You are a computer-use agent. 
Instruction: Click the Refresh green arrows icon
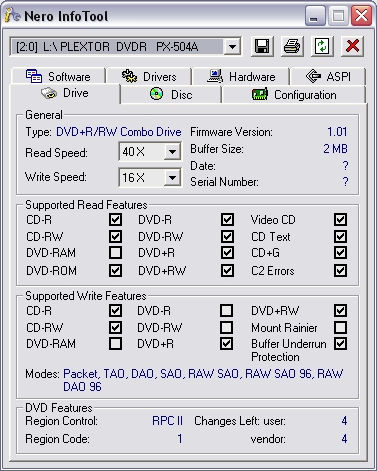pyautogui.click(x=322, y=46)
